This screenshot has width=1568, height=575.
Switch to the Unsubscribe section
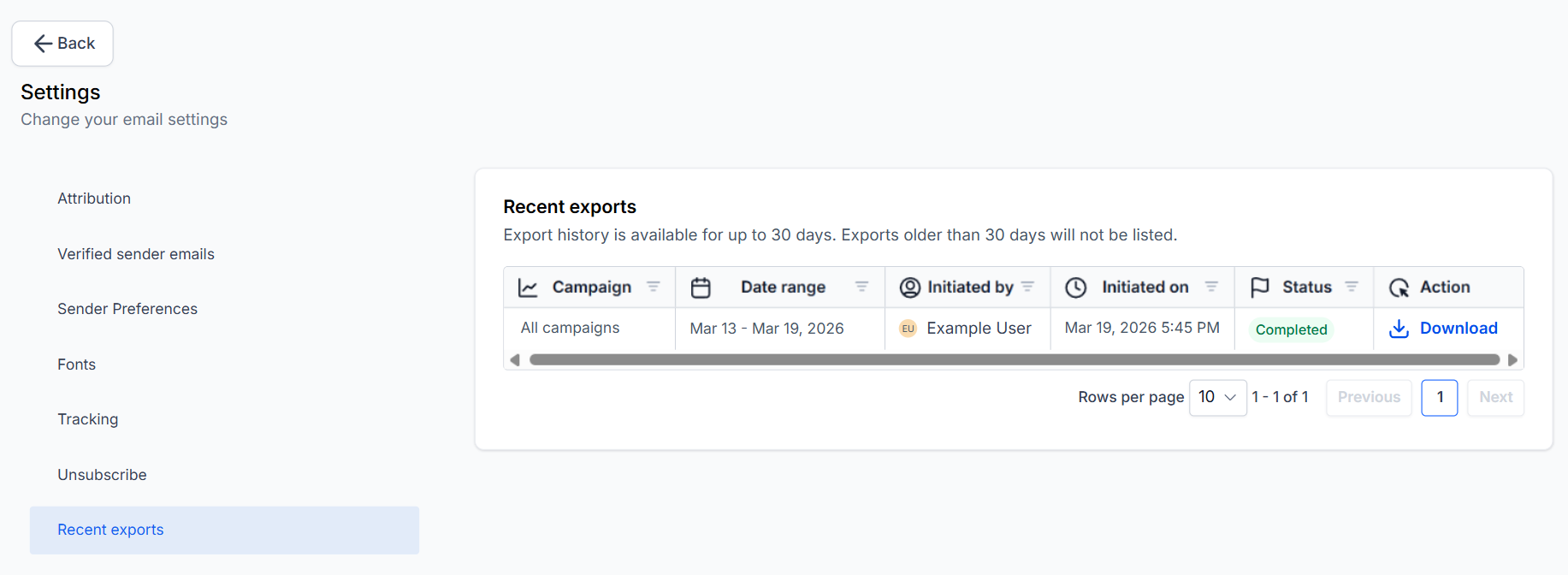tap(102, 475)
